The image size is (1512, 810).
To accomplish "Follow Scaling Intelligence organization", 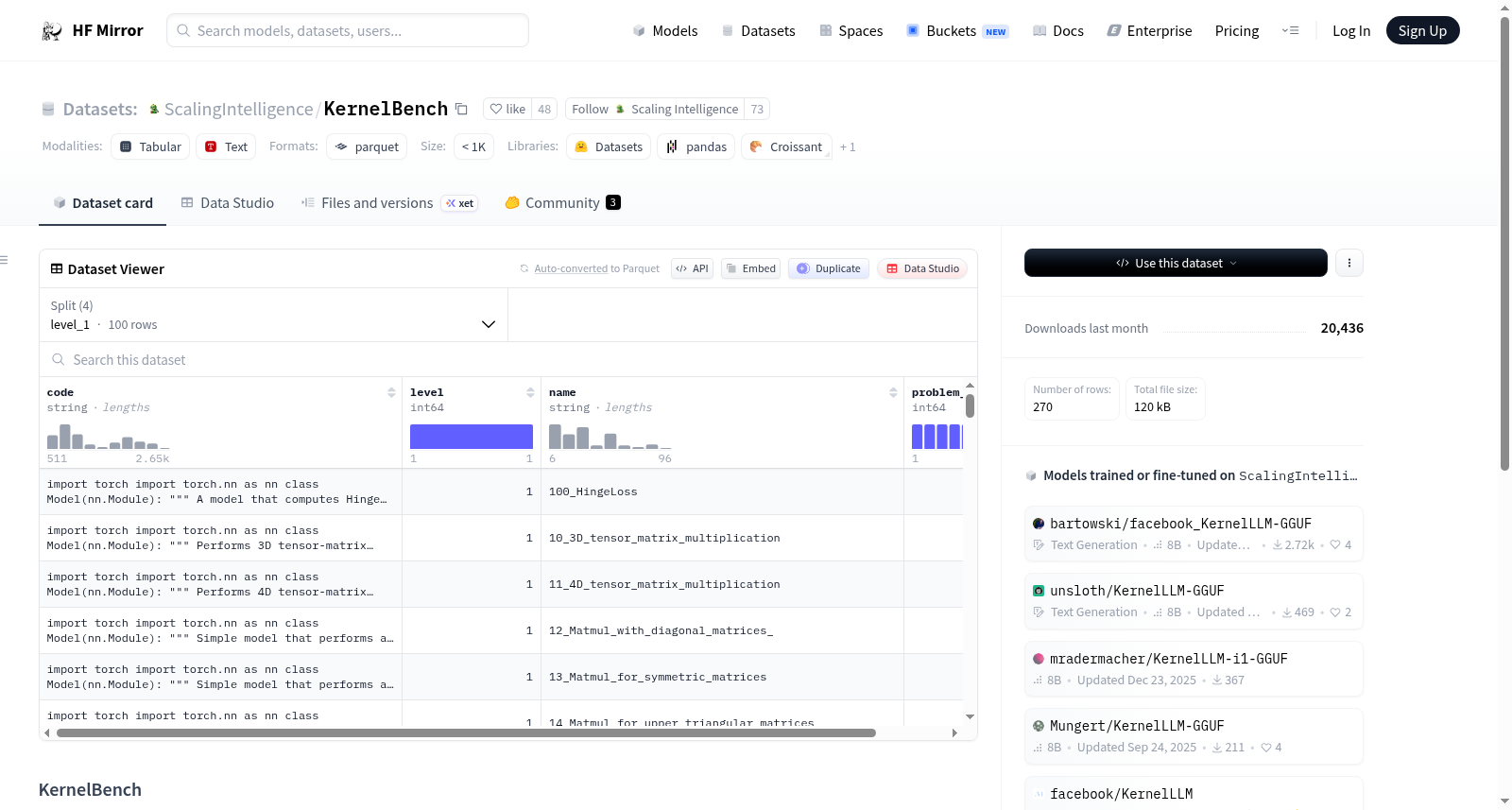I will pos(655,109).
